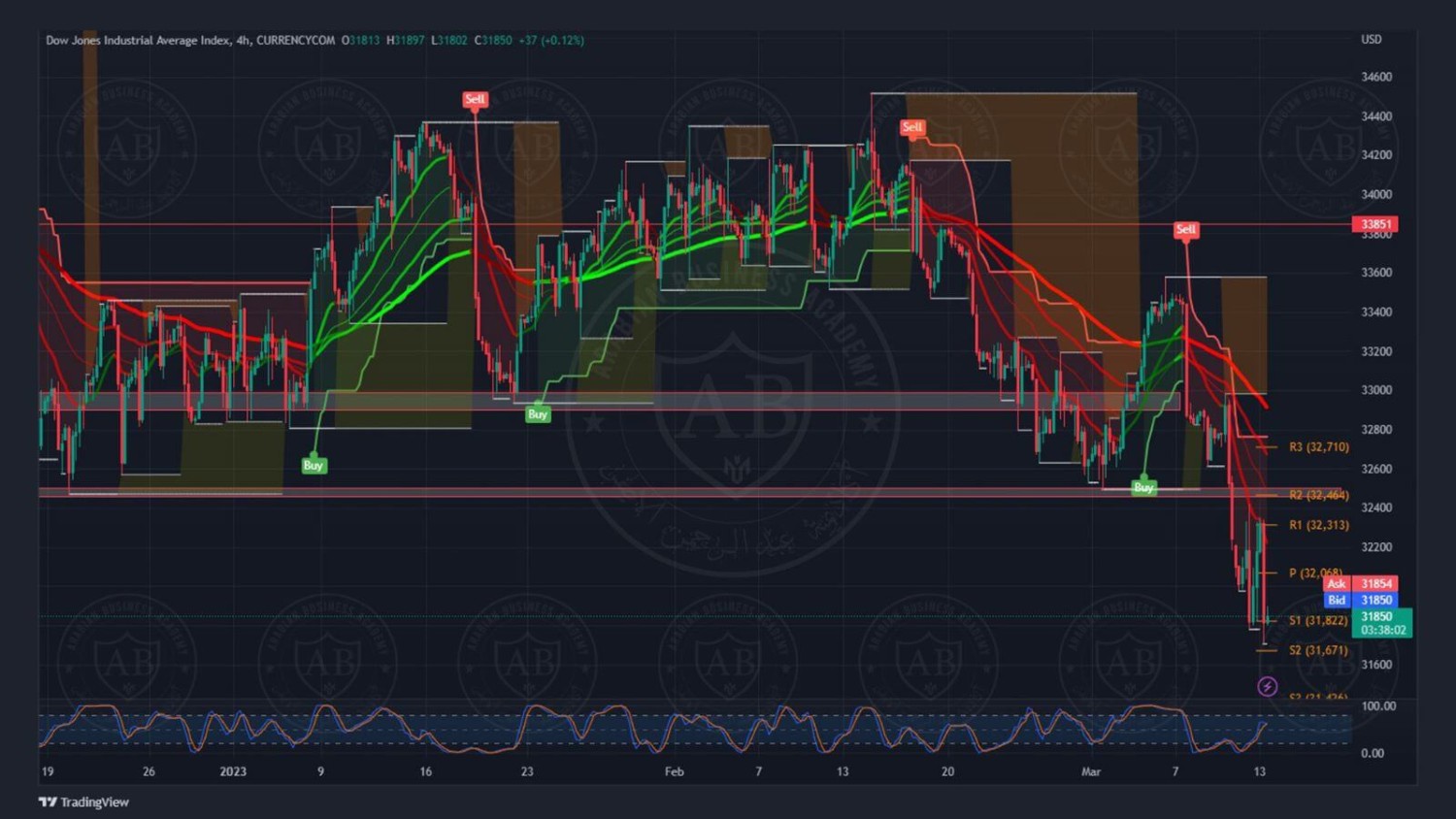
Task: Click the lightning bolt icon near the price axis
Action: tap(1267, 686)
